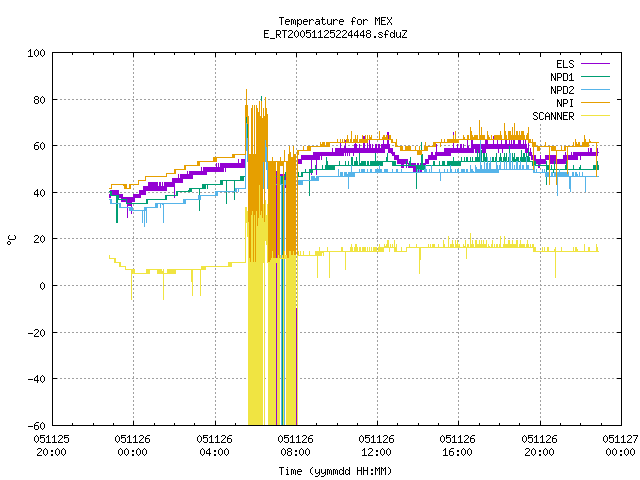Click the y-axis value 0
Image resolution: width=640 pixels, height=480 pixels.
point(42,286)
